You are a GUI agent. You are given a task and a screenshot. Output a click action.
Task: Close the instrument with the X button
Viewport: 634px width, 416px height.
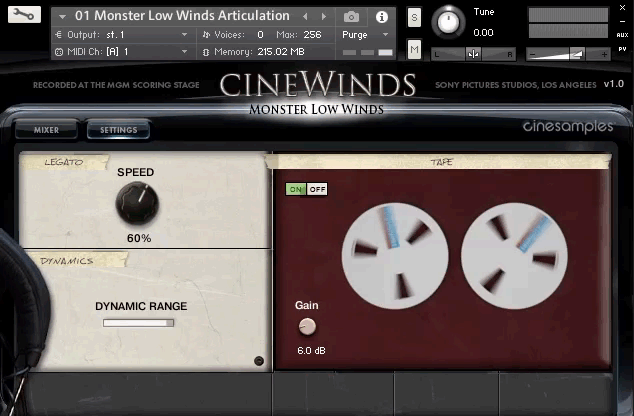pyautogui.click(x=622, y=8)
